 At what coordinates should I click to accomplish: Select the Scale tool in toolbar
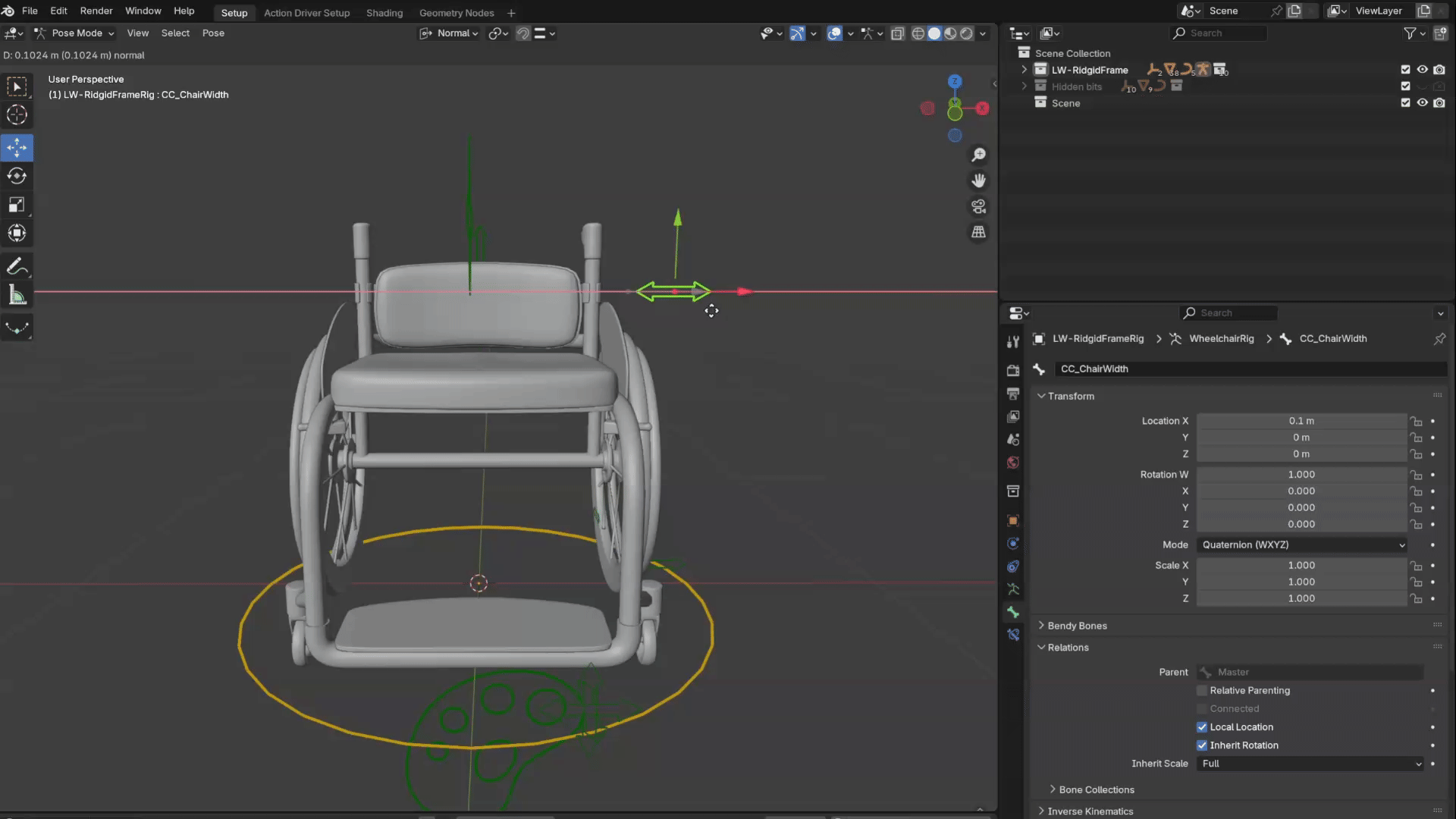(x=17, y=205)
